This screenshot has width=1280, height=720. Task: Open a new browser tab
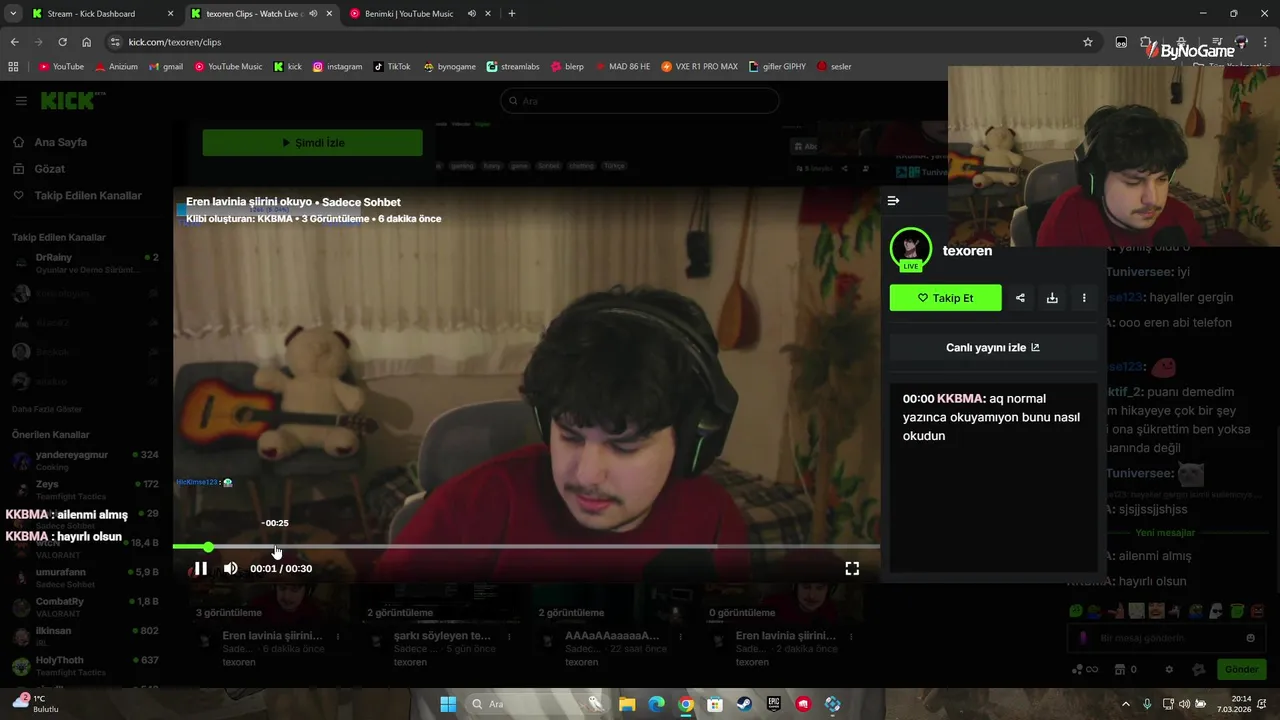click(512, 14)
